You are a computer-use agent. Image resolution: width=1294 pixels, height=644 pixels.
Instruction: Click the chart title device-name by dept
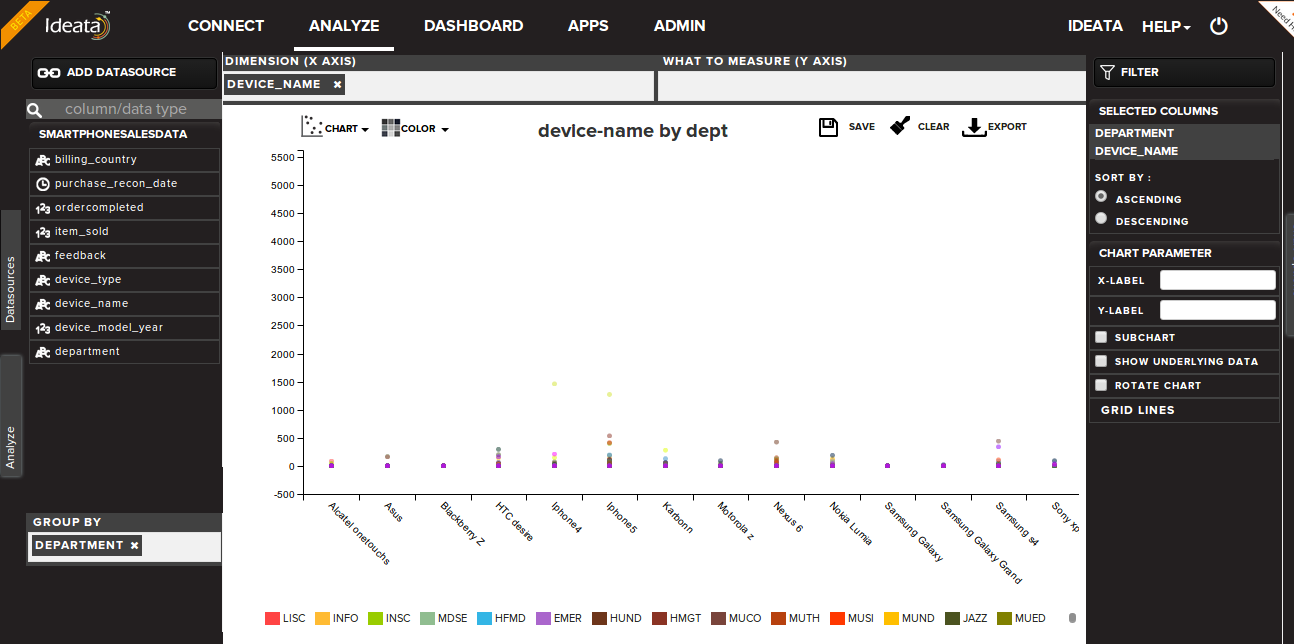pos(633,131)
